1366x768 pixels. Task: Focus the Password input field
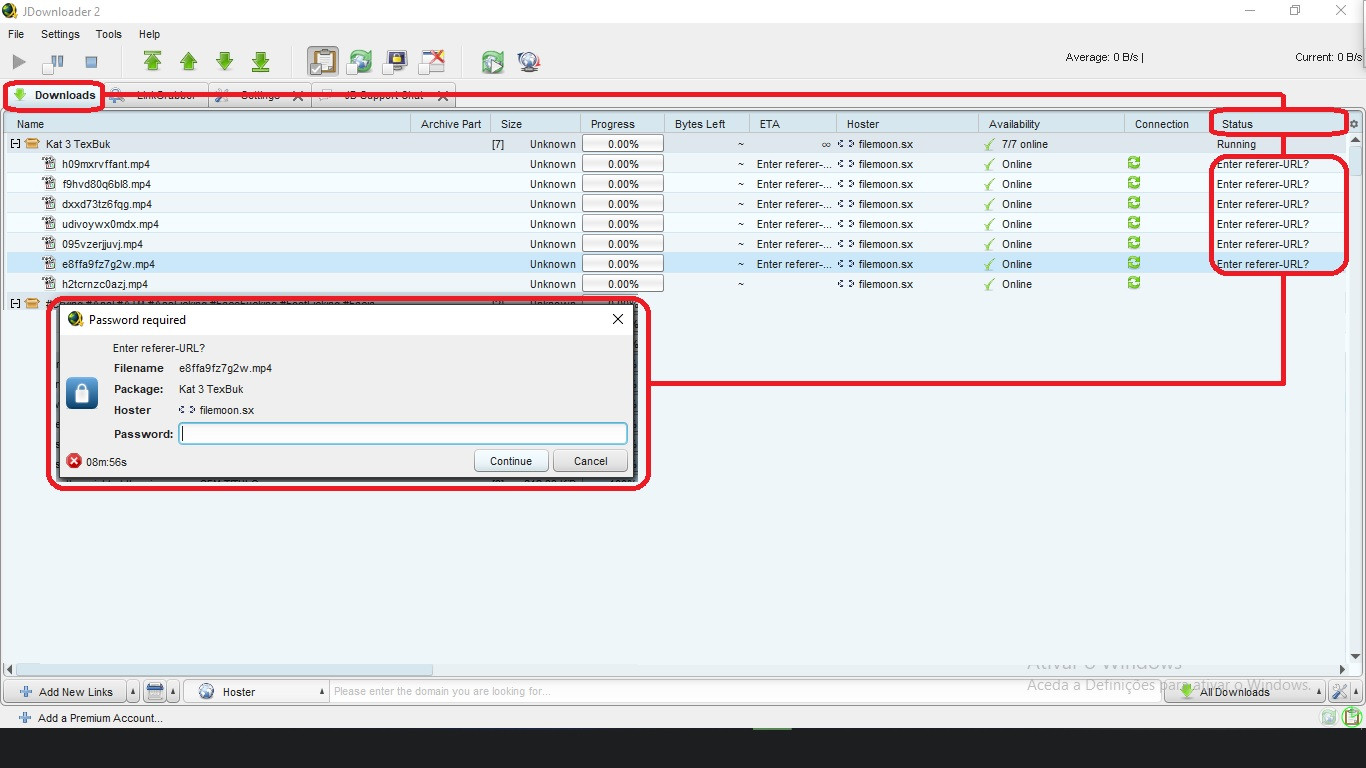[x=403, y=434]
